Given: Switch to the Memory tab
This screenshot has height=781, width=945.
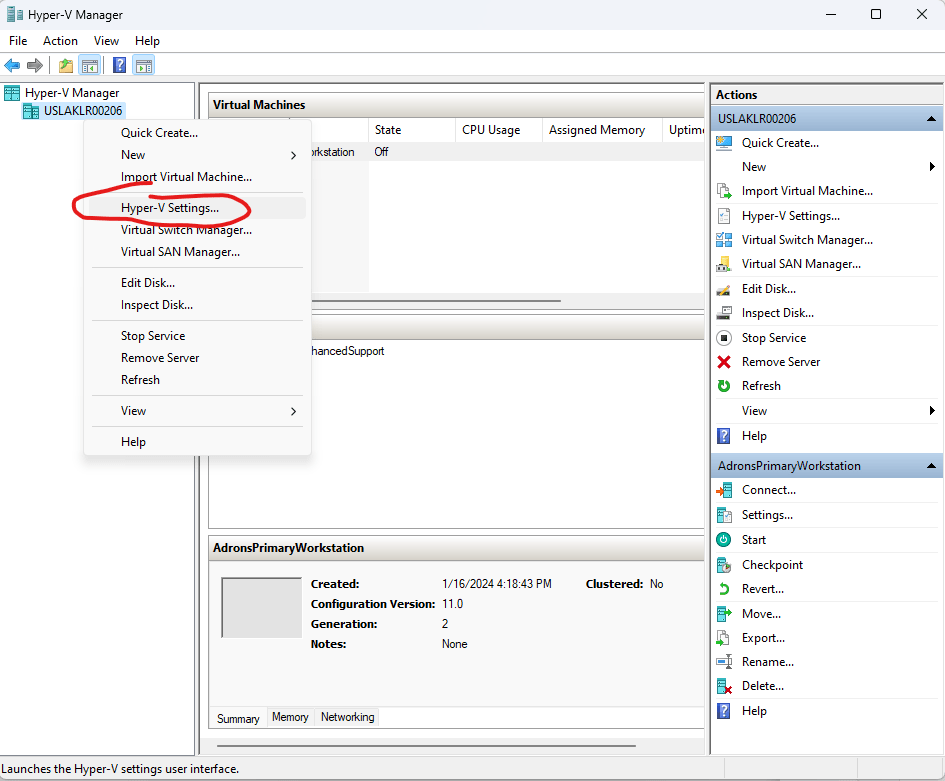Looking at the screenshot, I should coord(290,717).
